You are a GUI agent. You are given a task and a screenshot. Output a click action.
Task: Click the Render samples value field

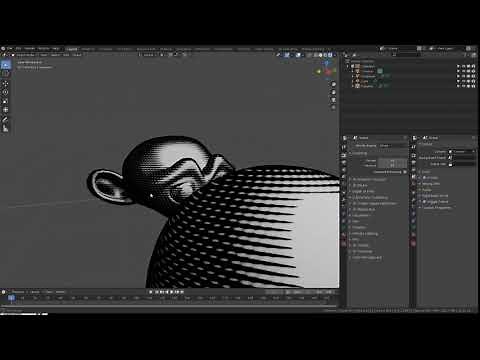point(392,161)
